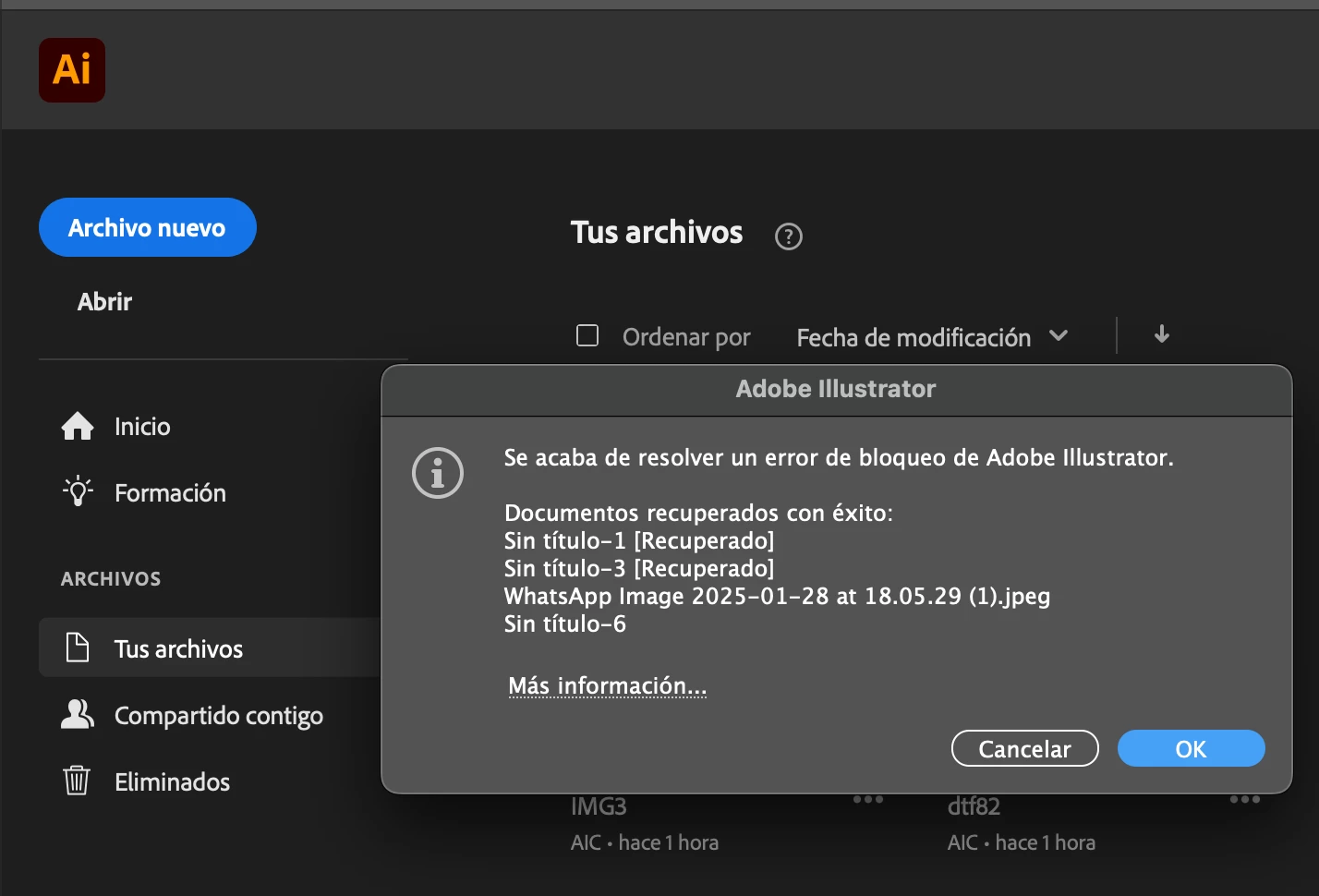
Task: Click the Sin título-3 [Recuperado] line
Action: click(639, 568)
